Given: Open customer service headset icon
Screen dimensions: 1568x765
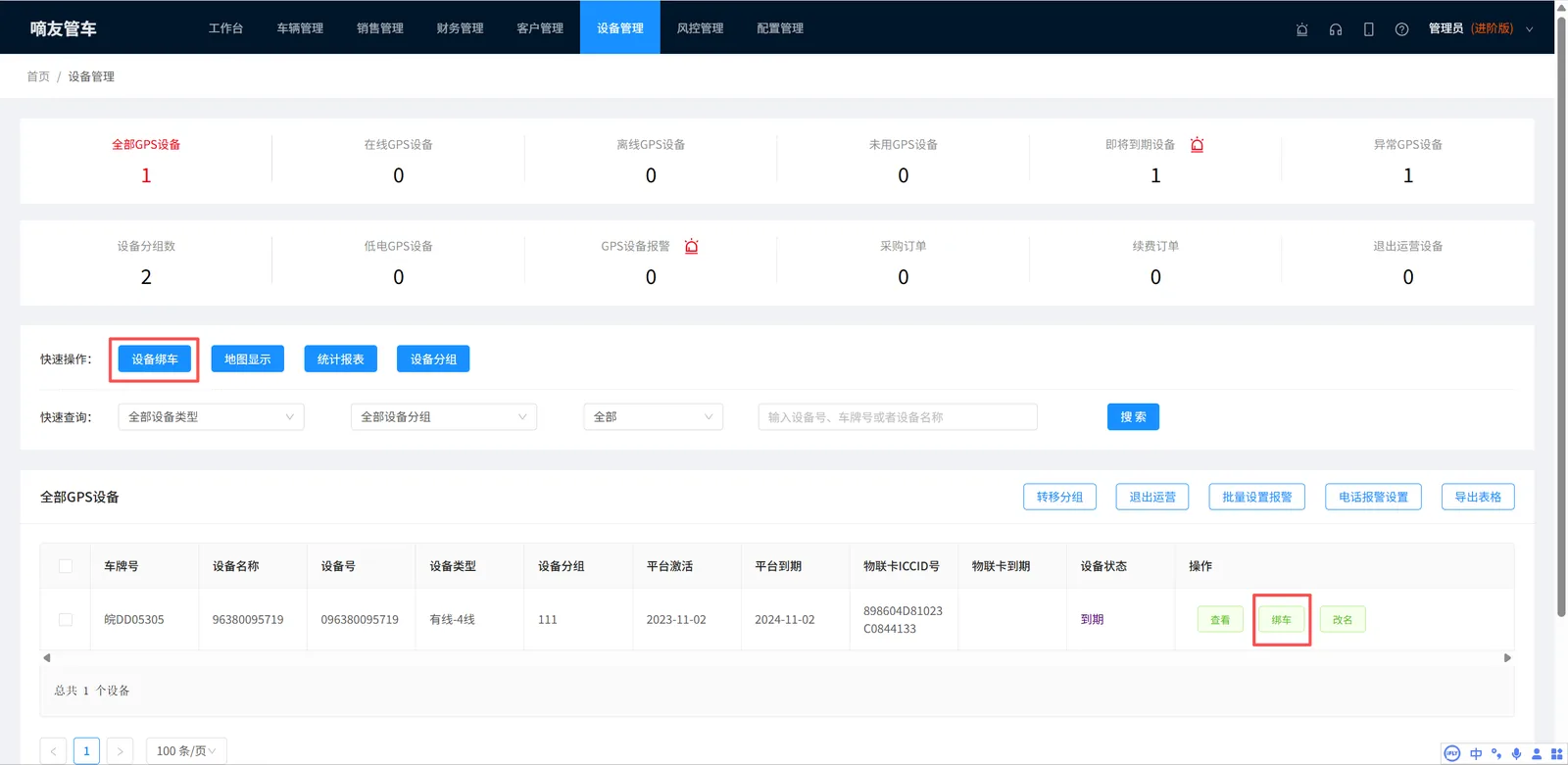Looking at the screenshot, I should [x=1335, y=29].
